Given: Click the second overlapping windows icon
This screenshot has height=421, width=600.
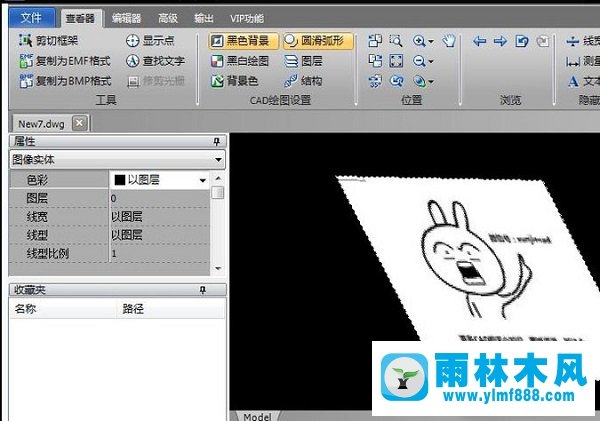Looking at the screenshot, I should tap(375, 61).
